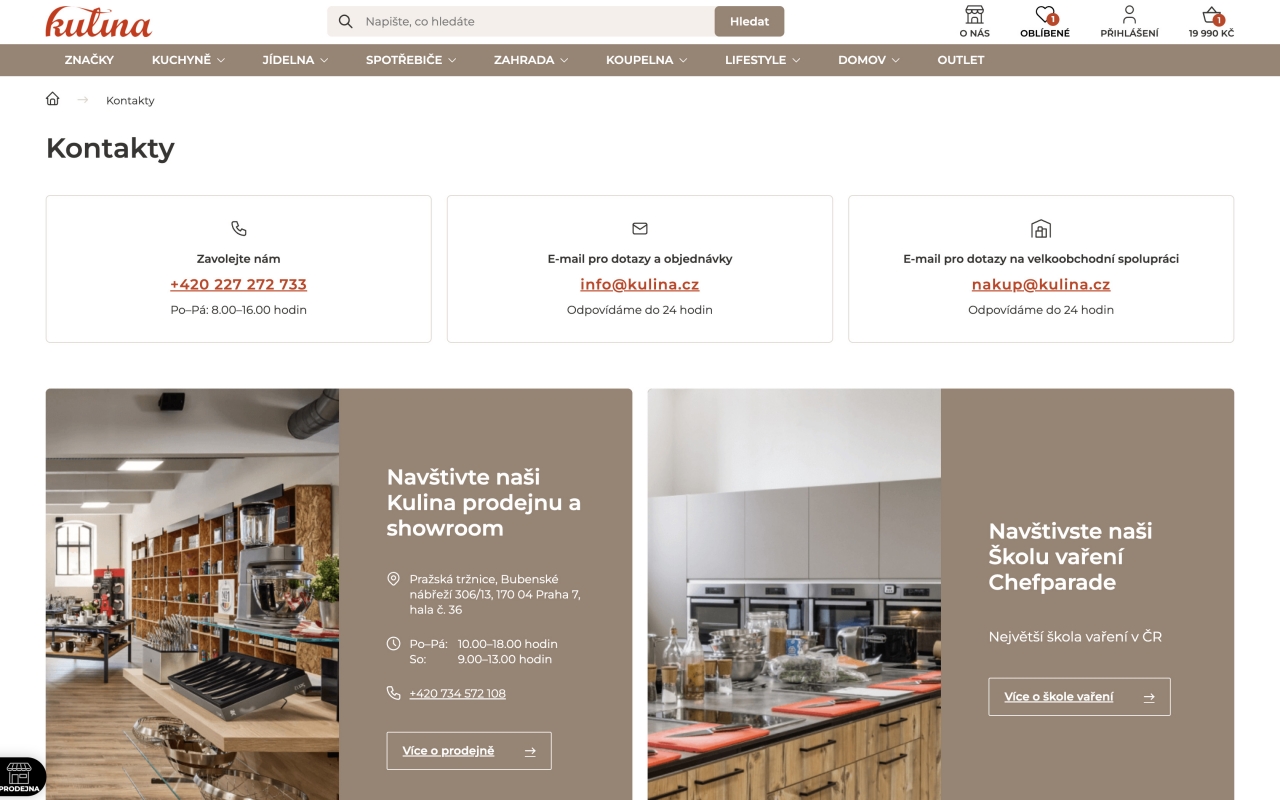Image resolution: width=1280 pixels, height=800 pixels.
Task: Click the Hledat search button
Action: point(749,21)
